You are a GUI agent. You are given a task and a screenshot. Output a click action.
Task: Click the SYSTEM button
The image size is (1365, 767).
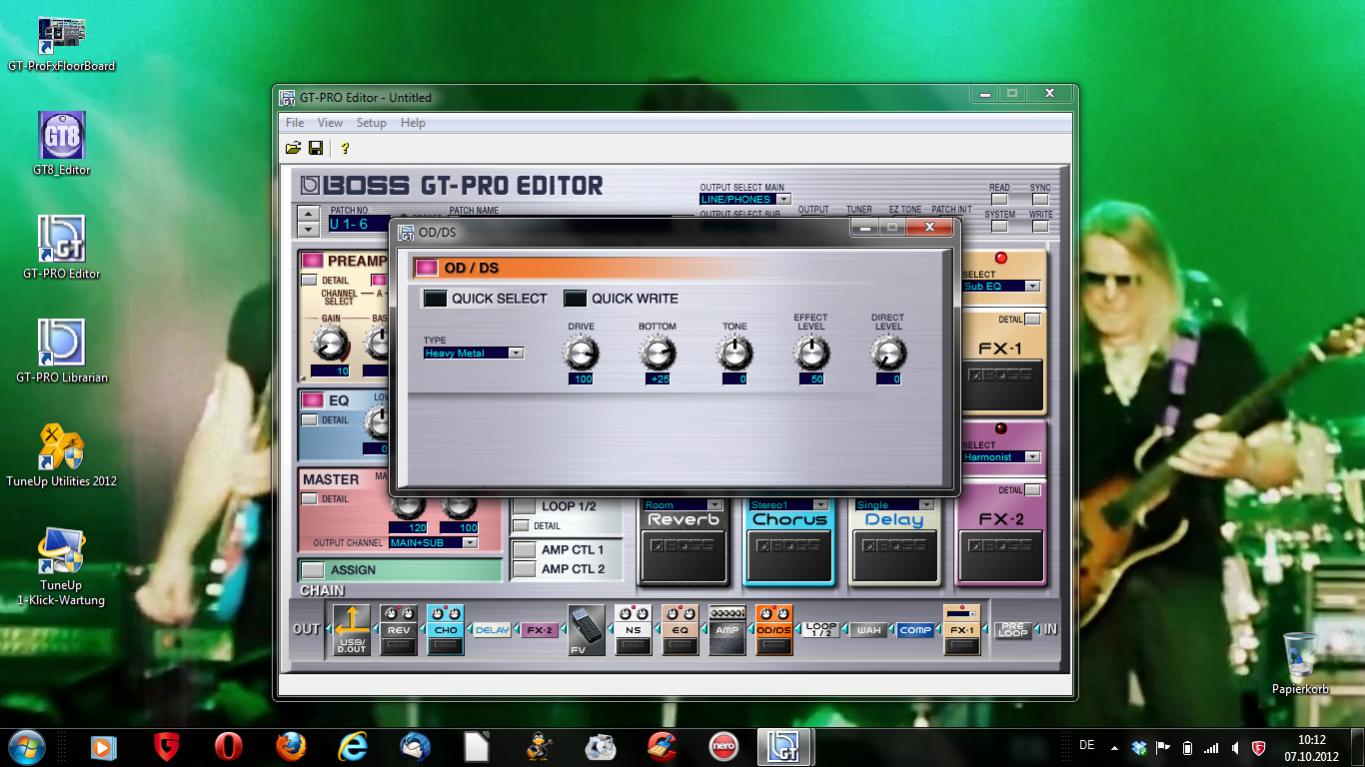pyautogui.click(x=999, y=227)
